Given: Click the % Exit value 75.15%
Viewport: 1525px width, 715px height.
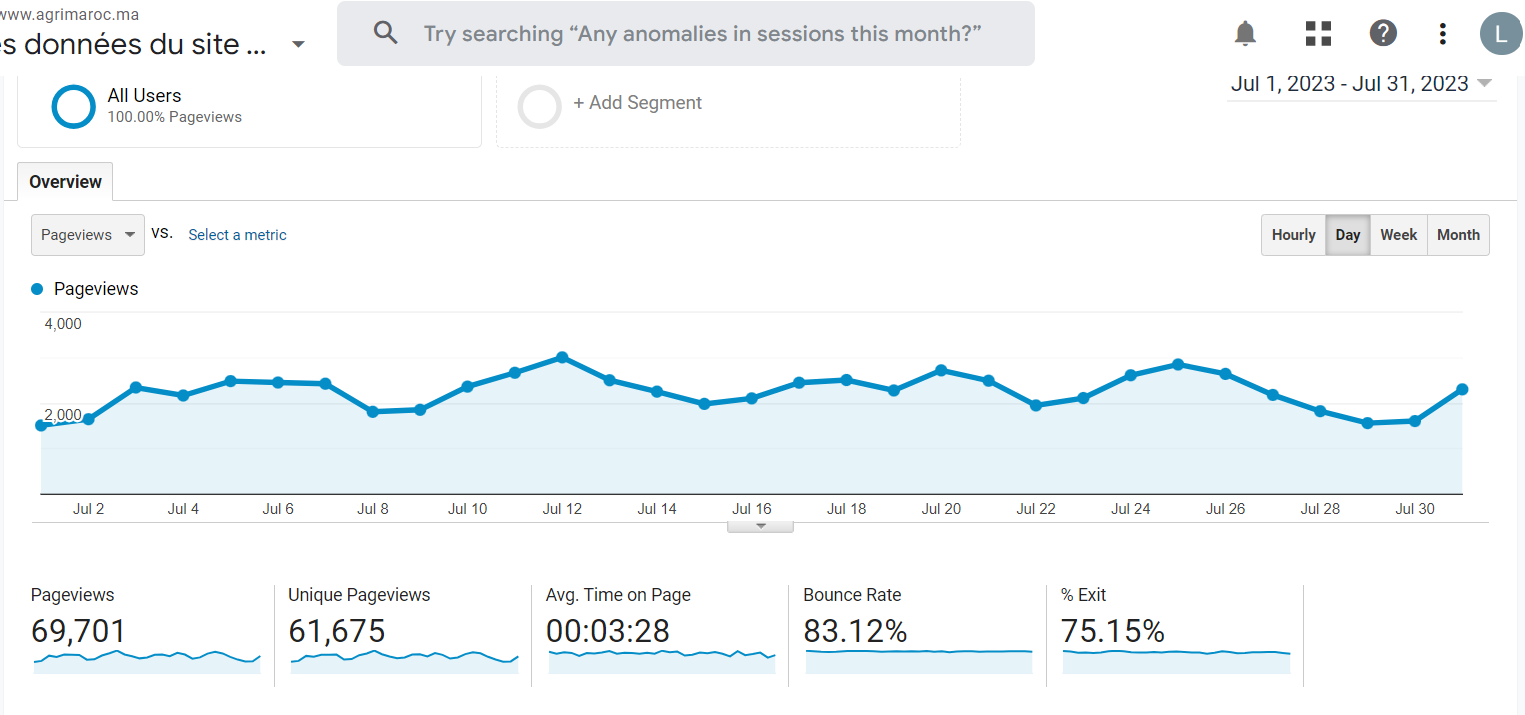Looking at the screenshot, I should click(1113, 632).
